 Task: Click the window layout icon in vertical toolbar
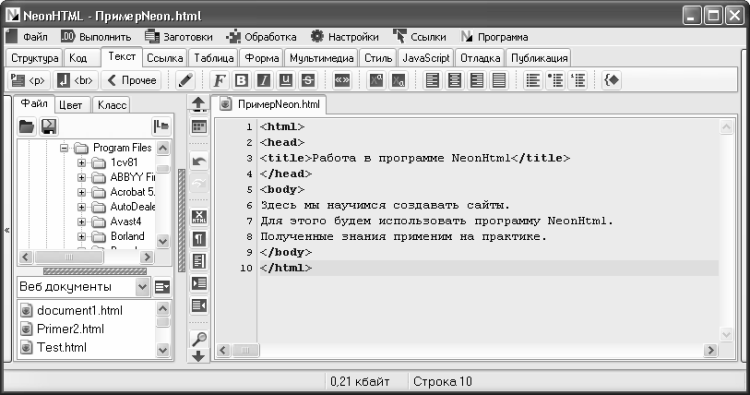199,127
